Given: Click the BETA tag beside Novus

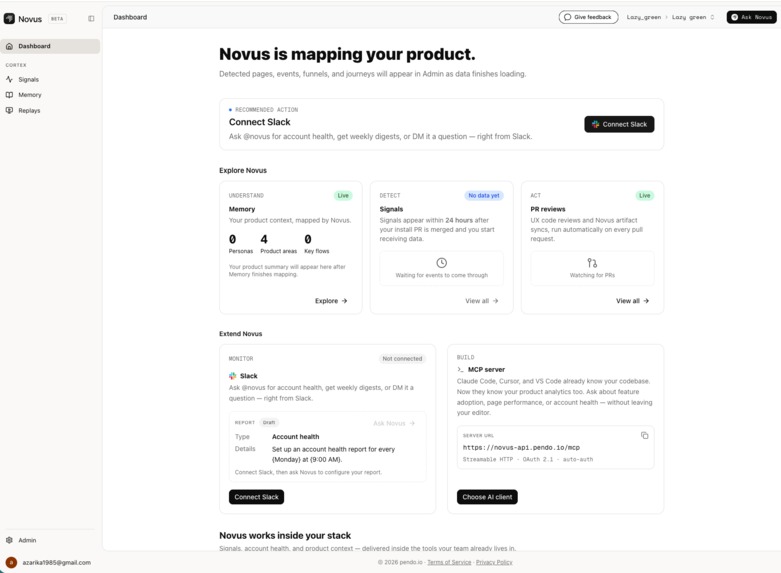Looking at the screenshot, I should [x=57, y=18].
